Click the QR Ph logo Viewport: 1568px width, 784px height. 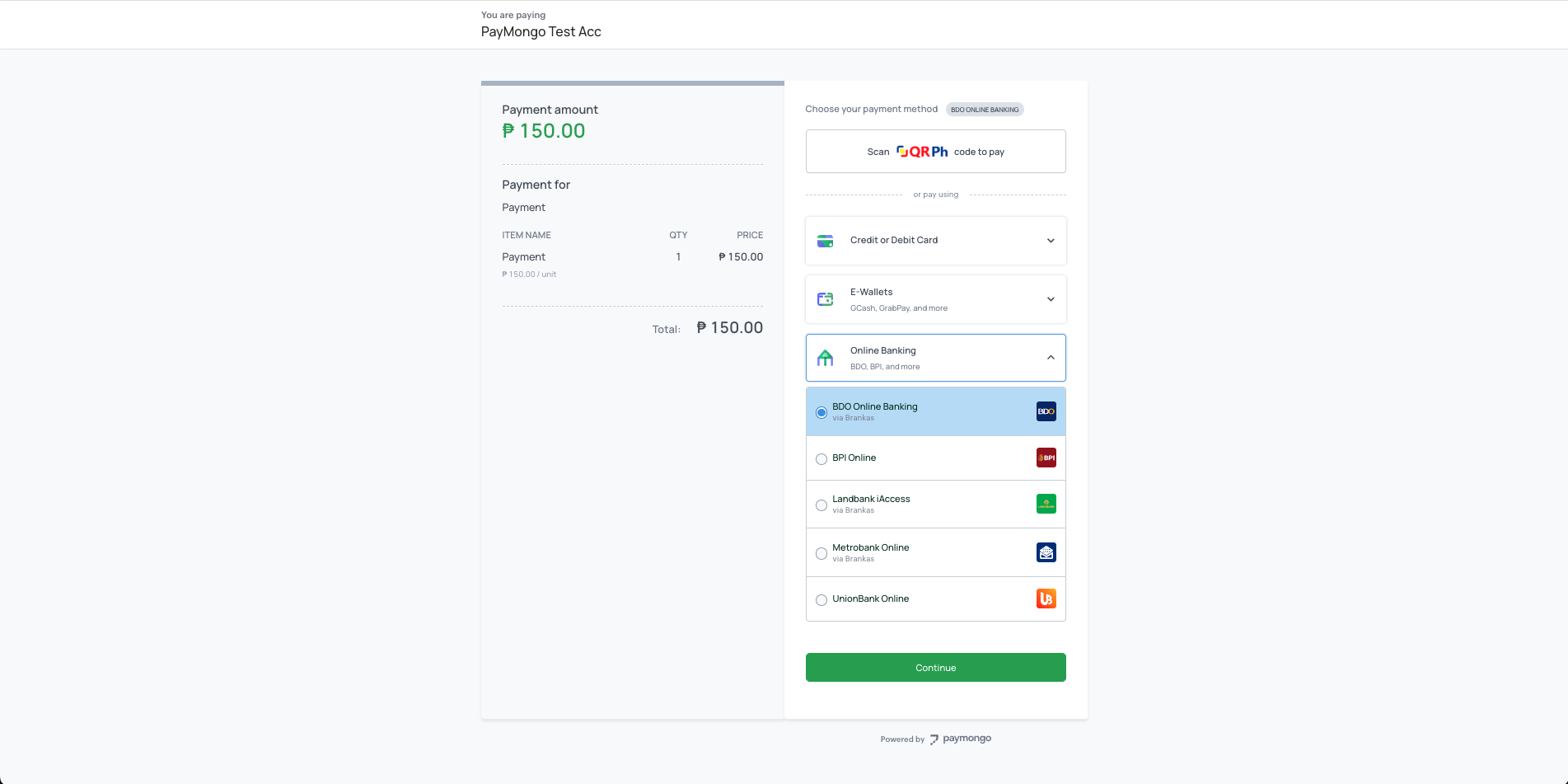point(922,152)
